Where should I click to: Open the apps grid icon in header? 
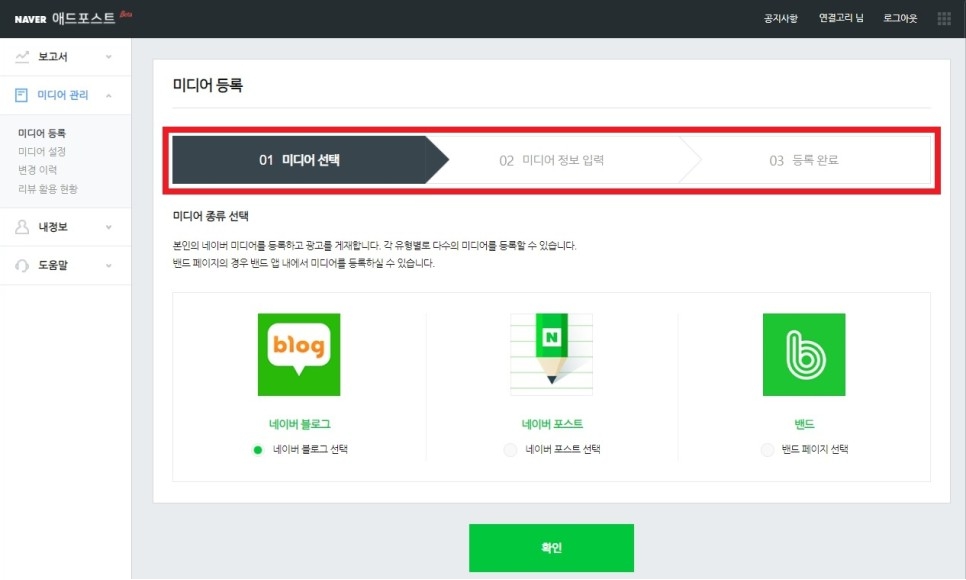coord(944,18)
